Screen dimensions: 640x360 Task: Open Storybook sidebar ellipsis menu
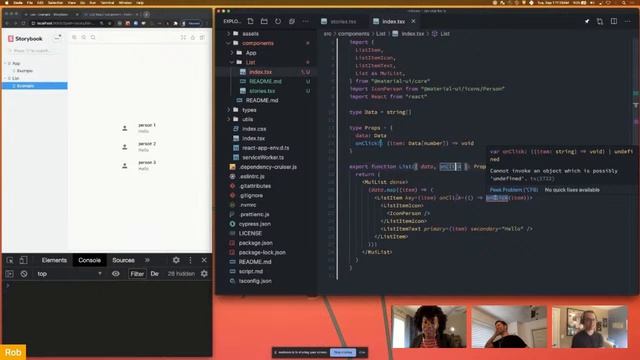click(x=58, y=38)
